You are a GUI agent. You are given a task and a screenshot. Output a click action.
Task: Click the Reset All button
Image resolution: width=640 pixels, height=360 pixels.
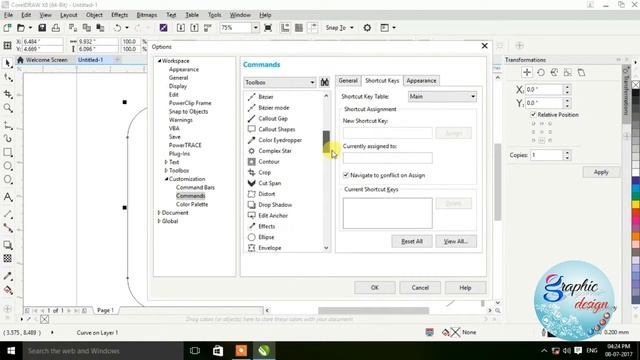click(411, 242)
